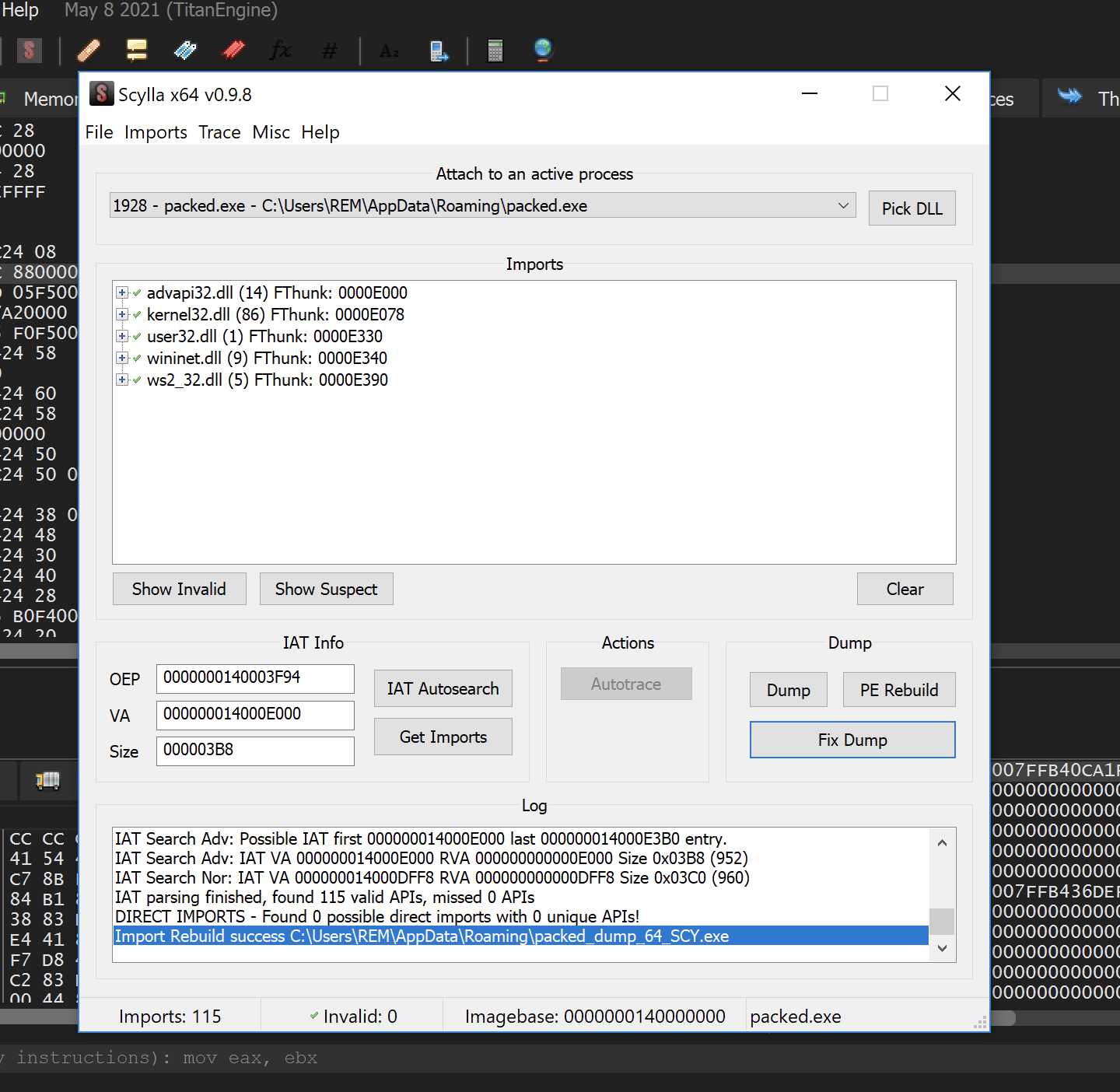This screenshot has height=1092, width=1120.
Task: Open the Scylla File menu
Action: tap(100, 132)
